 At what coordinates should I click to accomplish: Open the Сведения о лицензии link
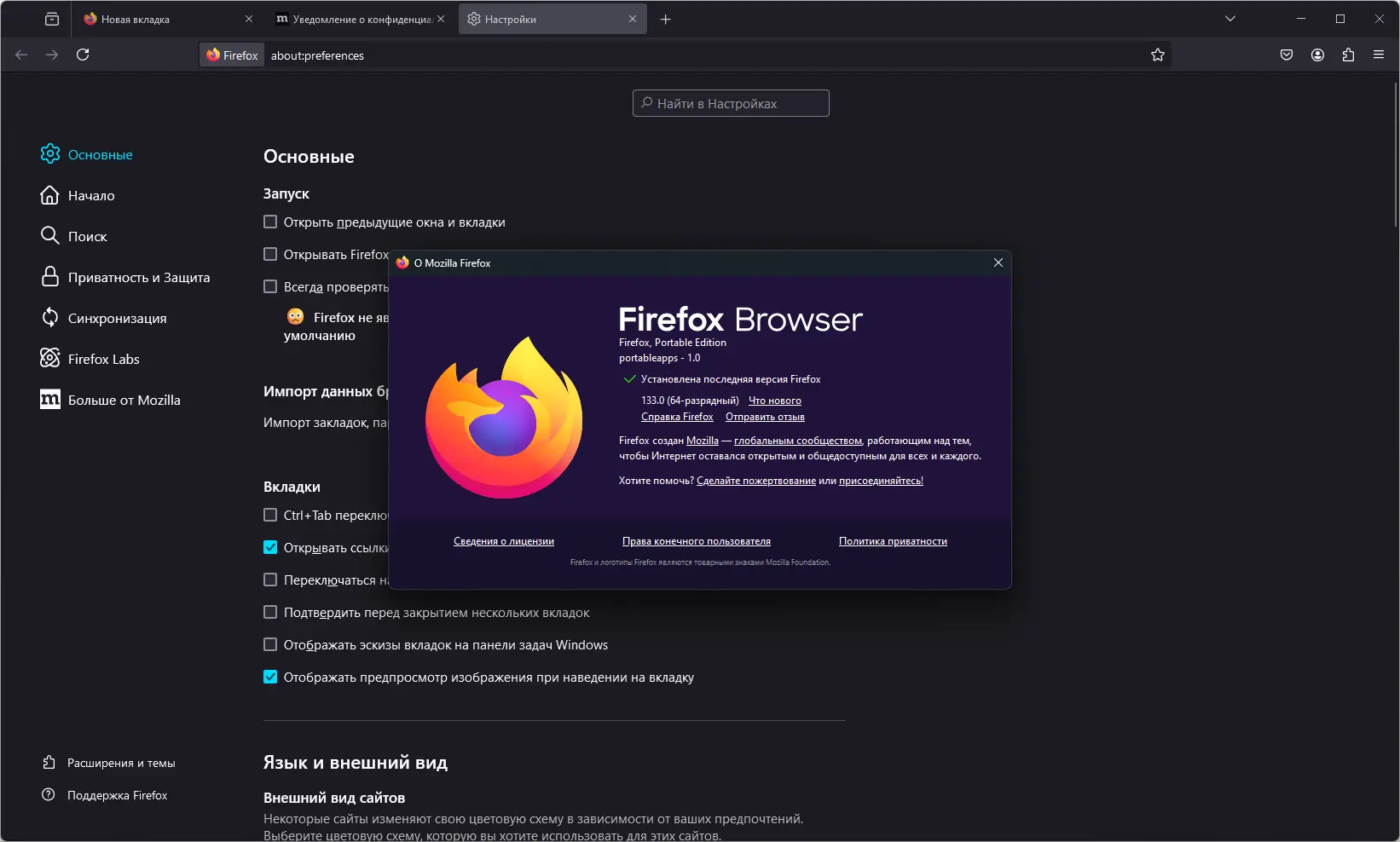pos(504,541)
